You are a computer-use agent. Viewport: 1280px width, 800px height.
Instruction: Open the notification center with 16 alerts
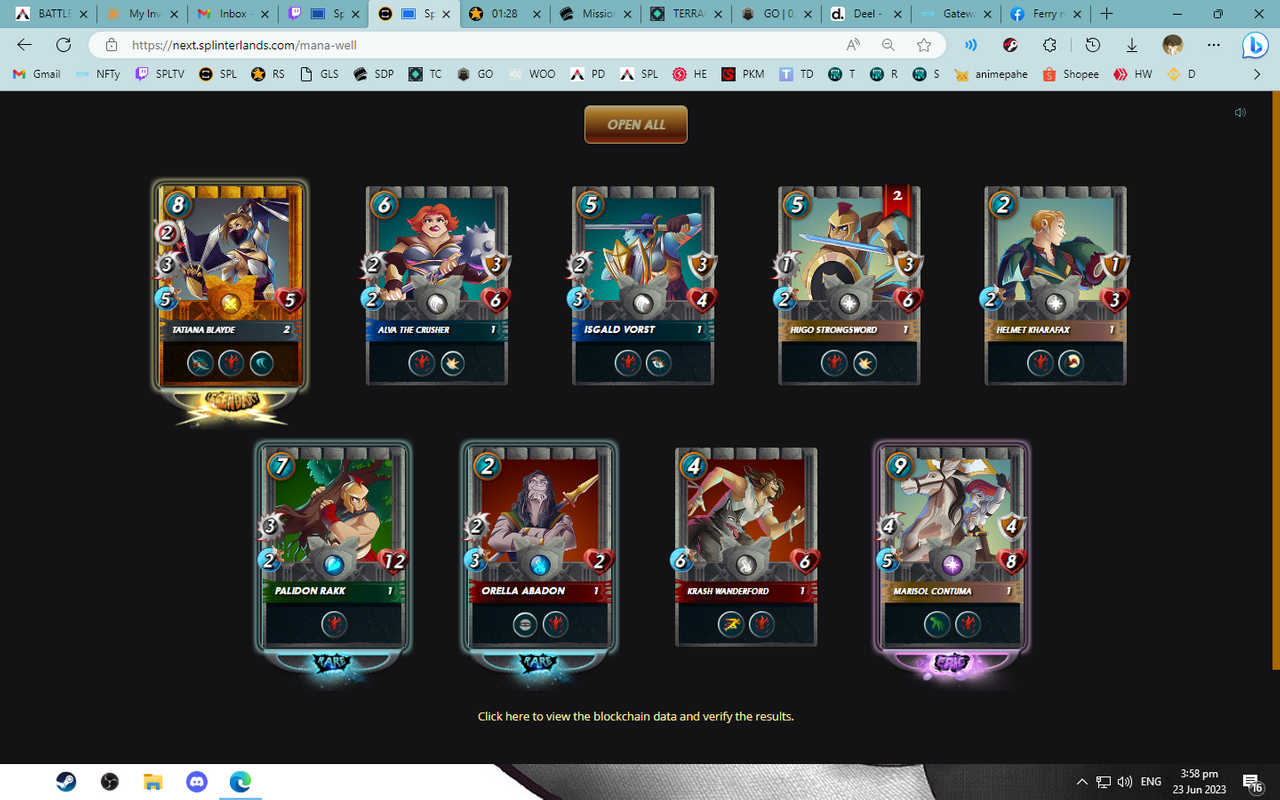1251,782
